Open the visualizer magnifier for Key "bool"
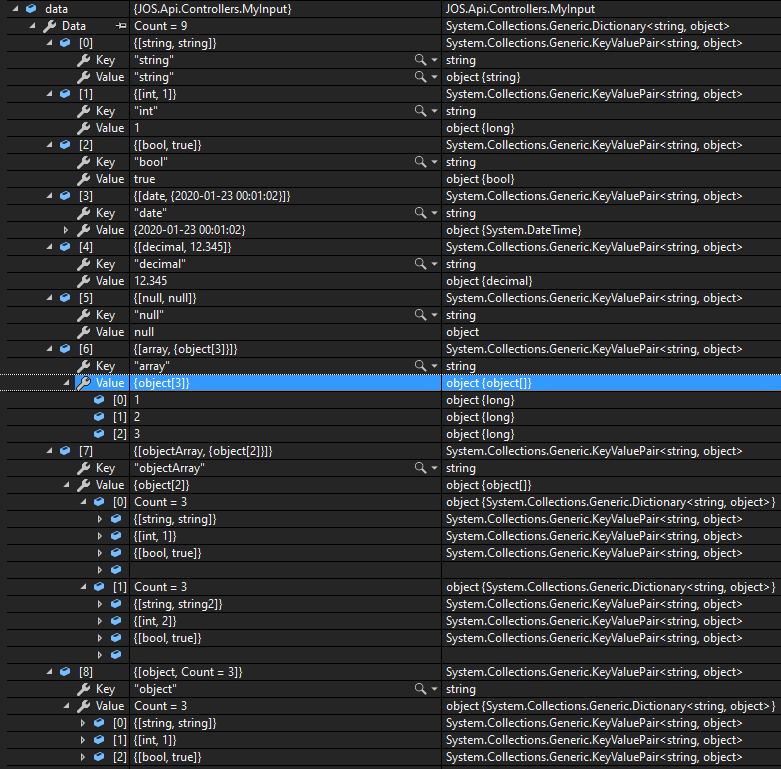 coord(420,162)
